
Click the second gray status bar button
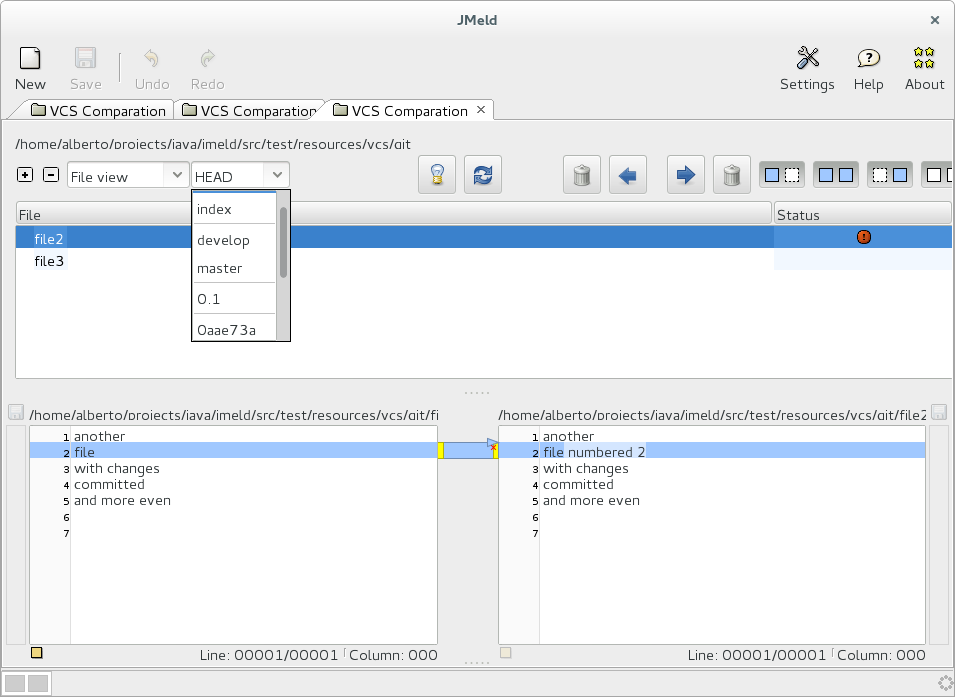38,683
